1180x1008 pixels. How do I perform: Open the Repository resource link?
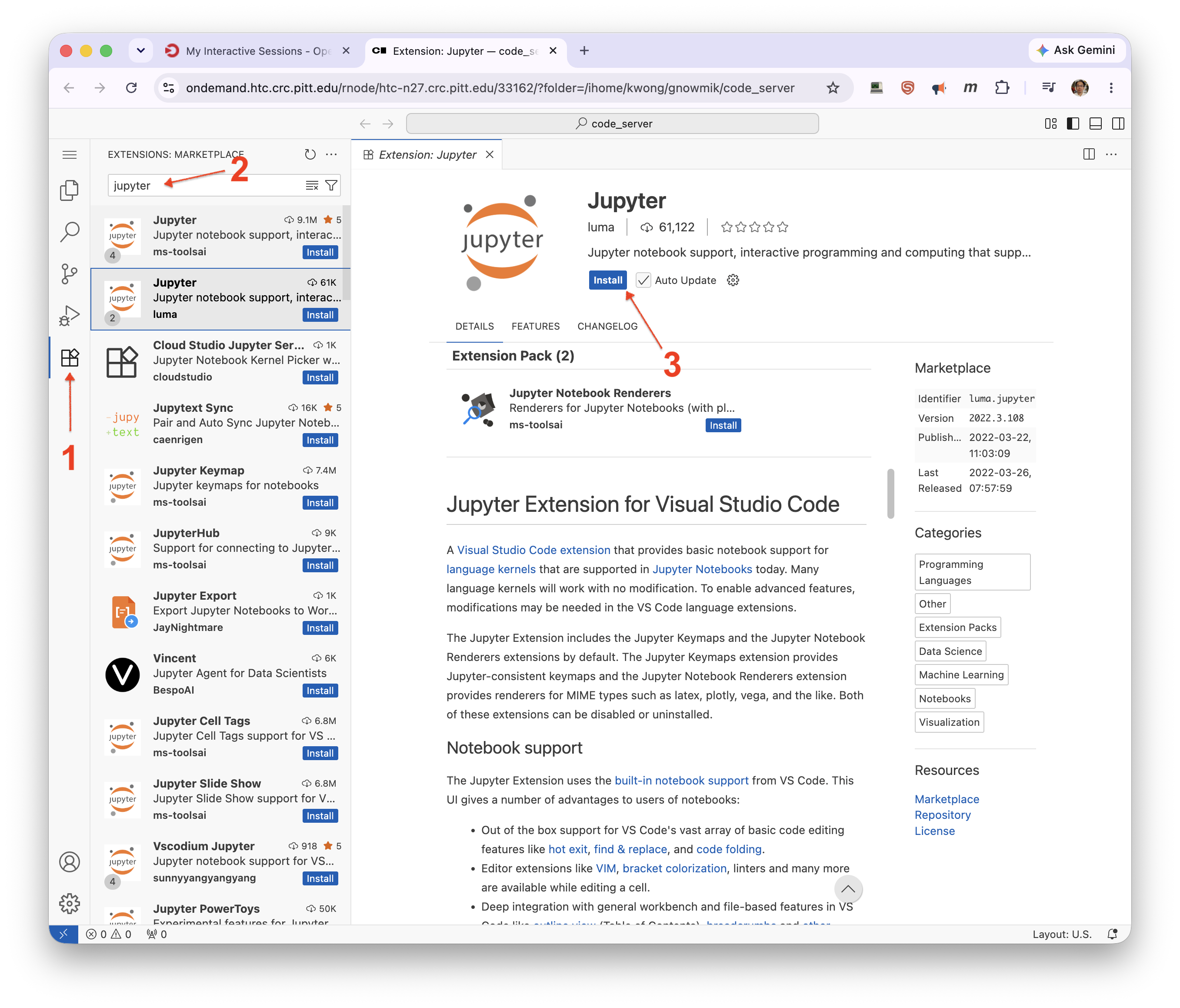pyautogui.click(x=943, y=815)
